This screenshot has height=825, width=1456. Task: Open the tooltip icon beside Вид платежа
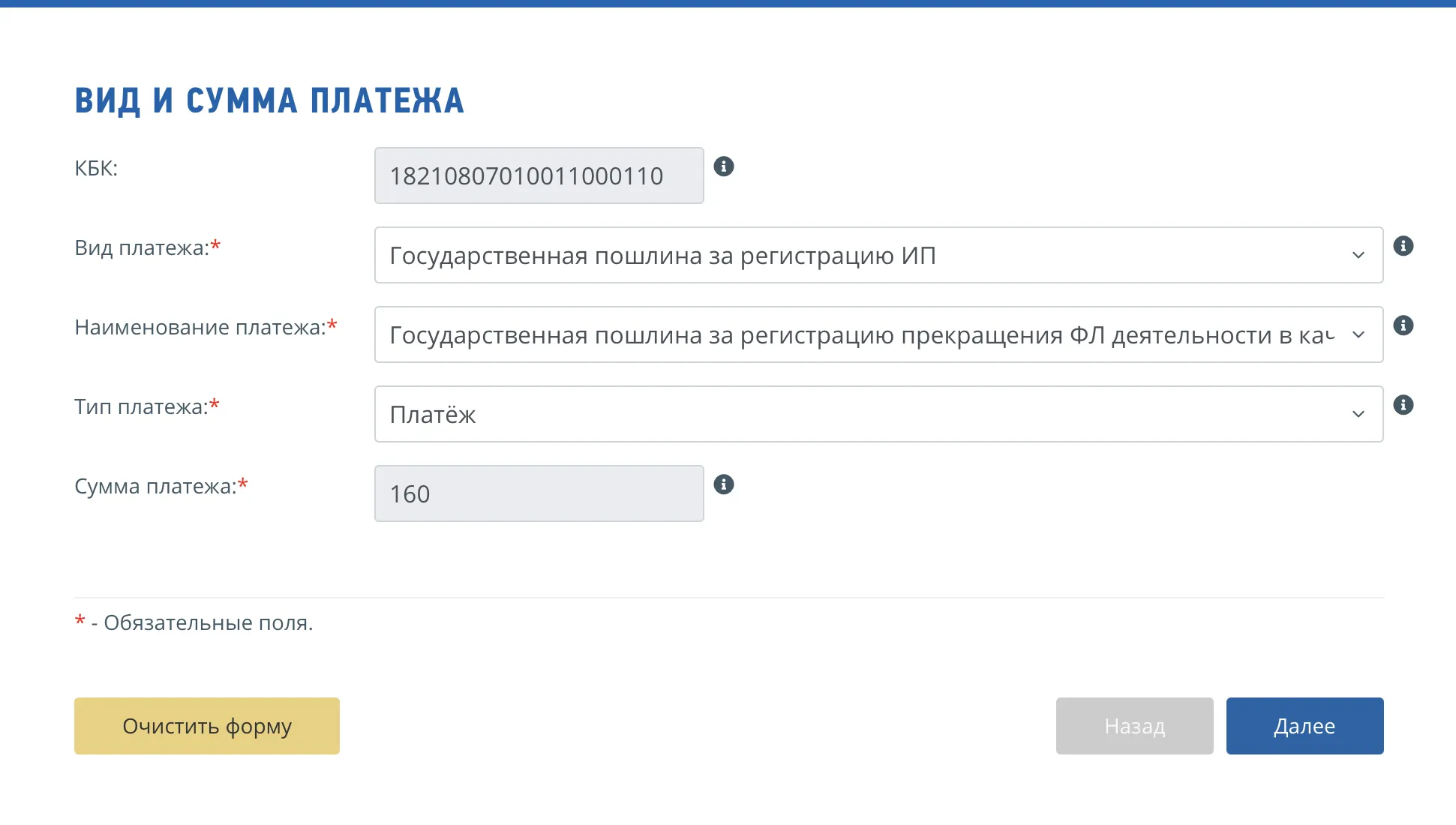(1405, 245)
